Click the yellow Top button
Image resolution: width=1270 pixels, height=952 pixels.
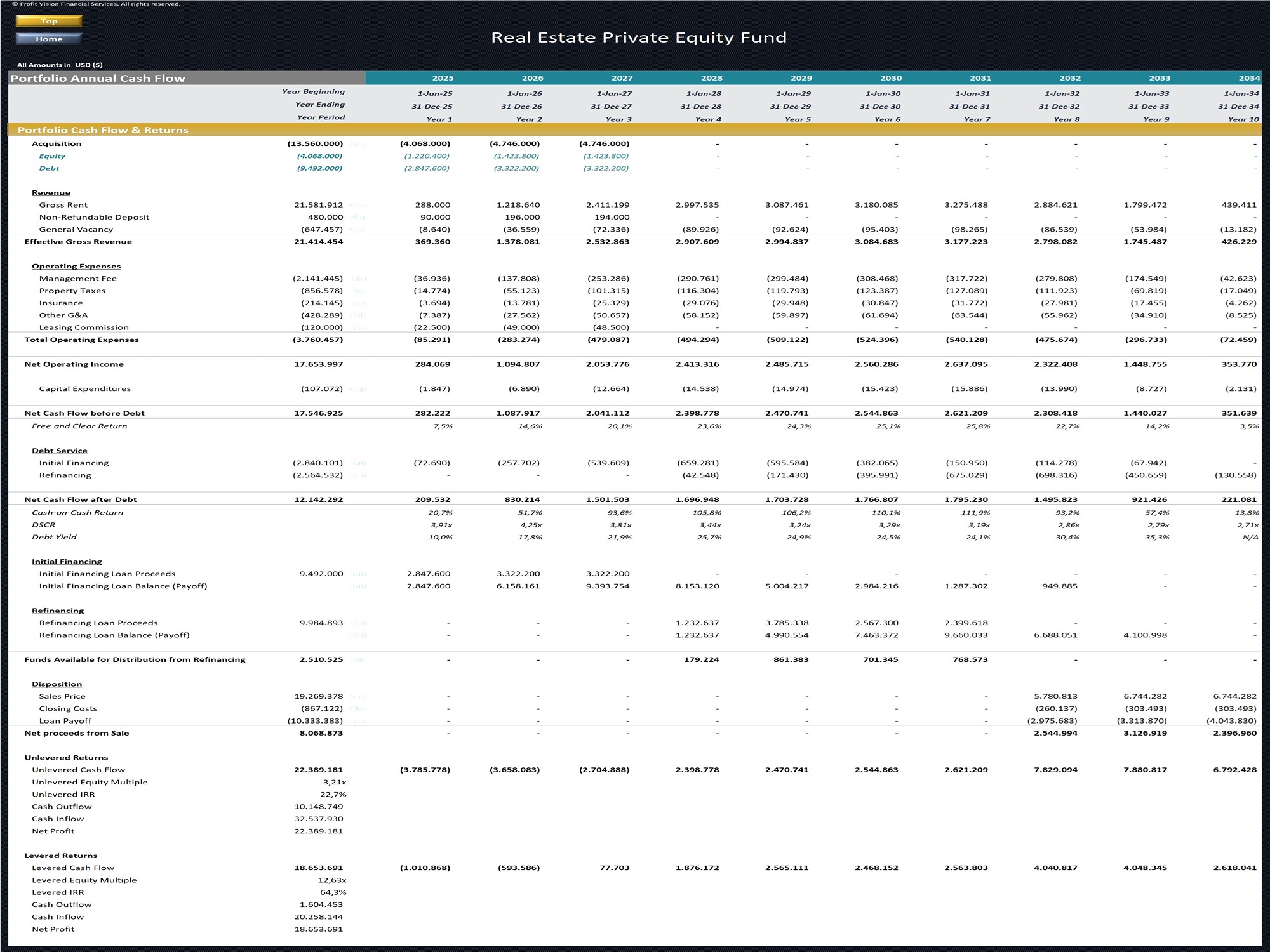[49, 21]
